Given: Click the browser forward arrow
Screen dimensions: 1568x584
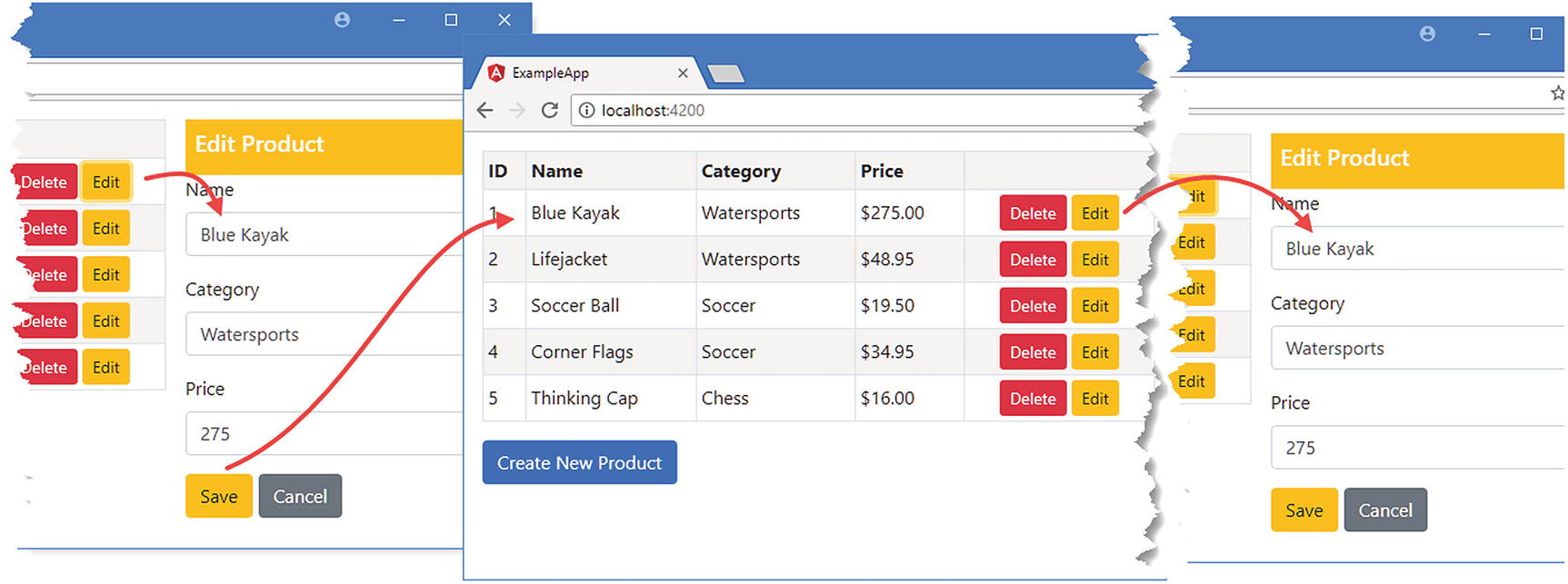Looking at the screenshot, I should coord(517,110).
